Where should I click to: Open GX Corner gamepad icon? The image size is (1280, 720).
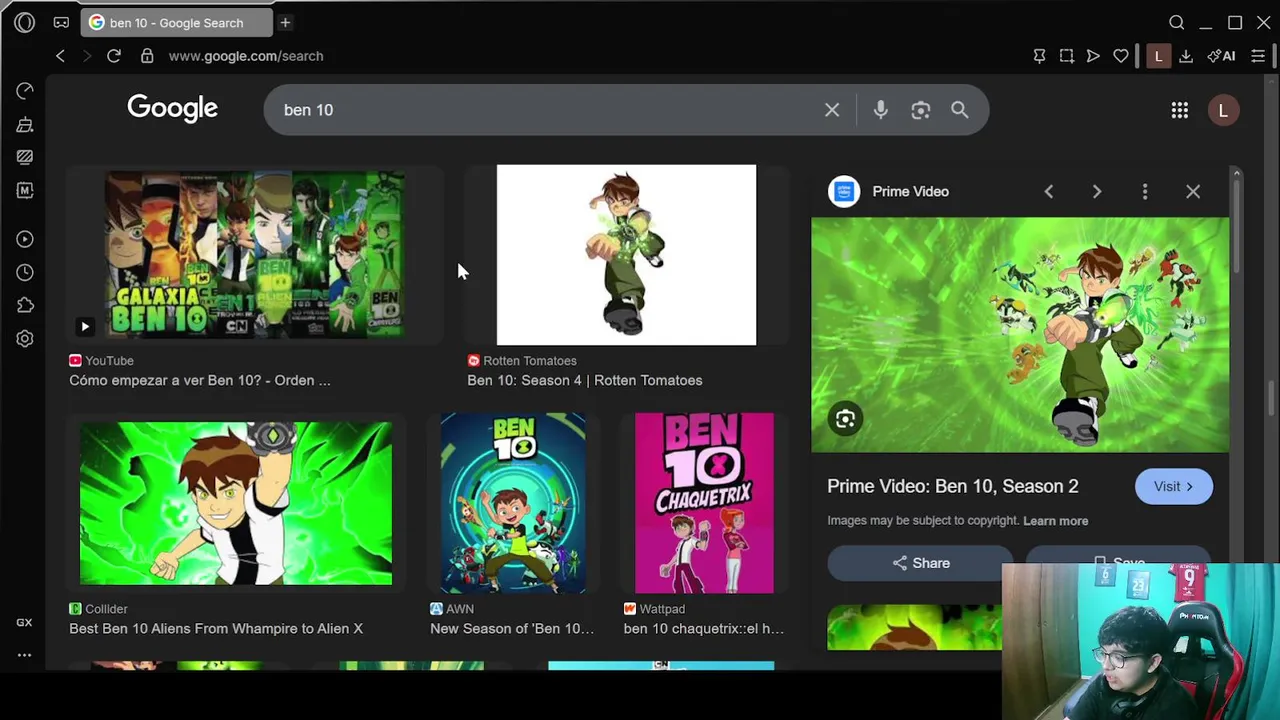coord(61,22)
